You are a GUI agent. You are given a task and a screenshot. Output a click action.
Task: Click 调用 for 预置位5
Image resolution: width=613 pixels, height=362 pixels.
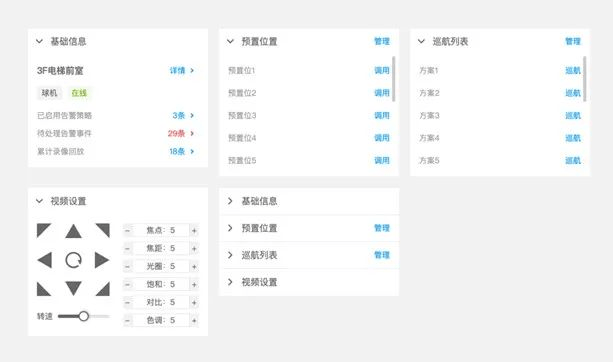[x=382, y=160]
